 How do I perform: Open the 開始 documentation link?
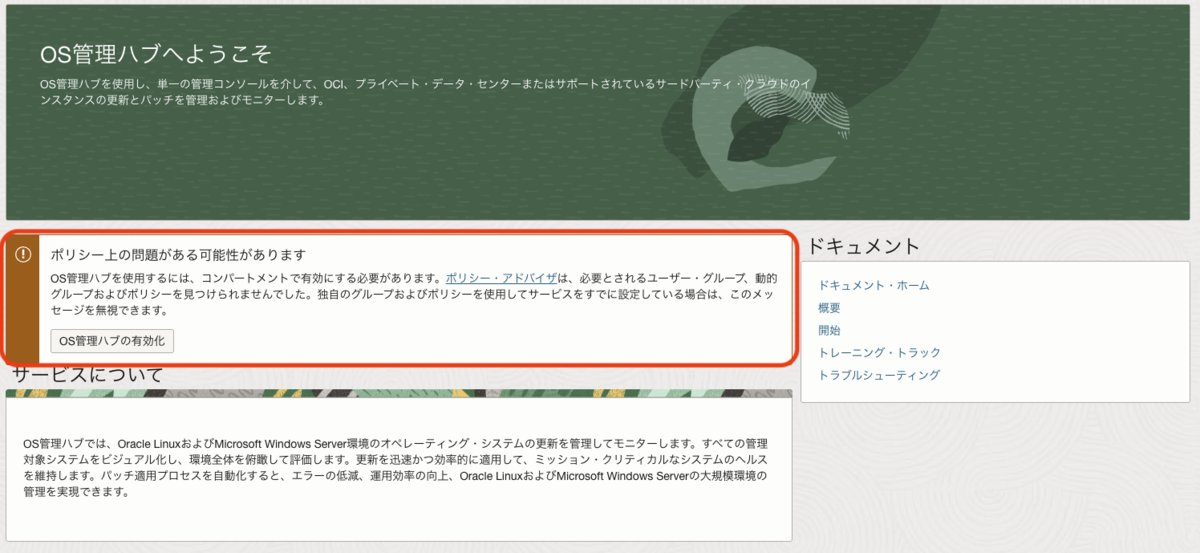[x=829, y=330]
